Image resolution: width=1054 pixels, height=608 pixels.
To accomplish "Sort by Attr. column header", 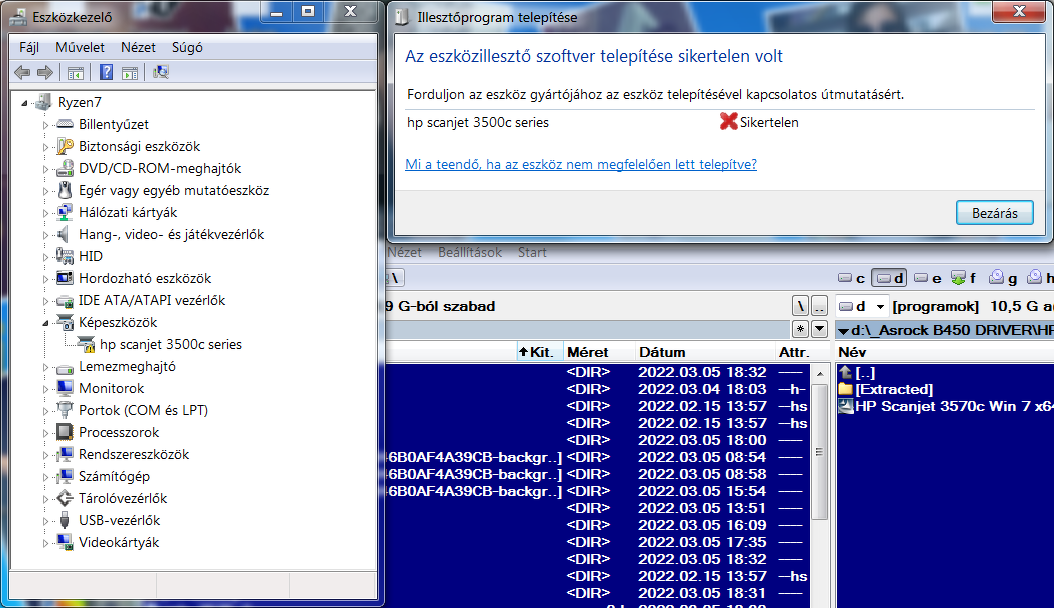I will (793, 352).
